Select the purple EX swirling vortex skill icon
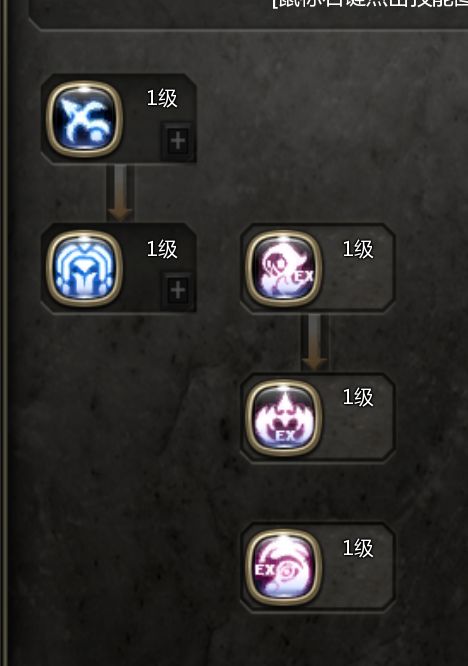 point(284,568)
